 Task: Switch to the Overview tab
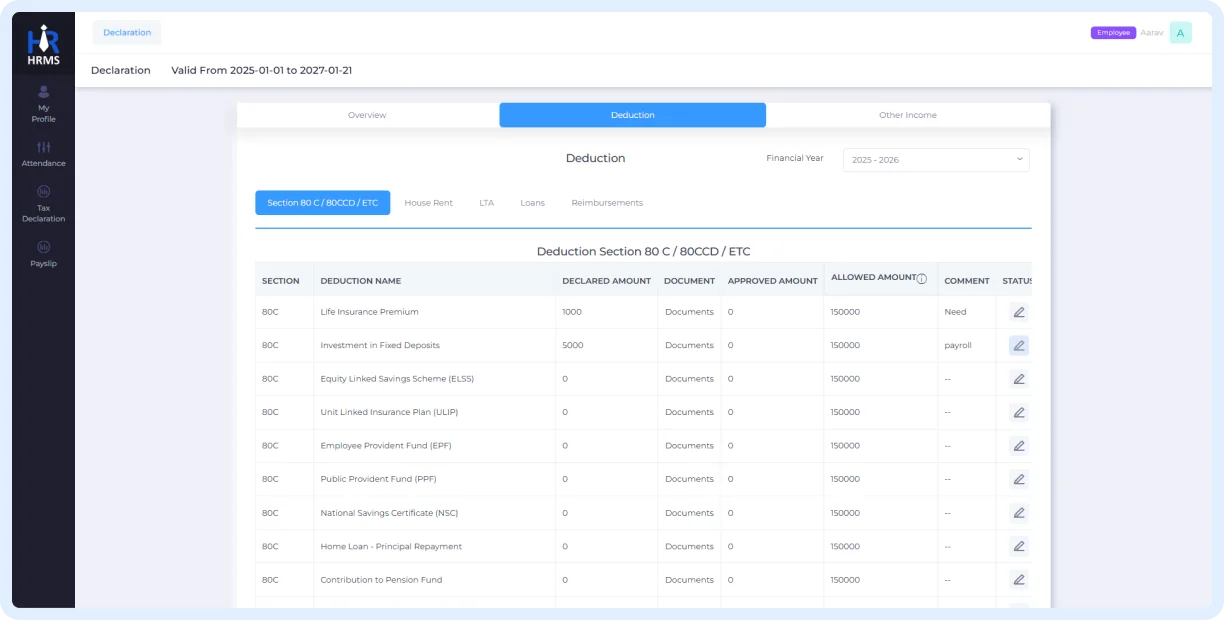[367, 115]
